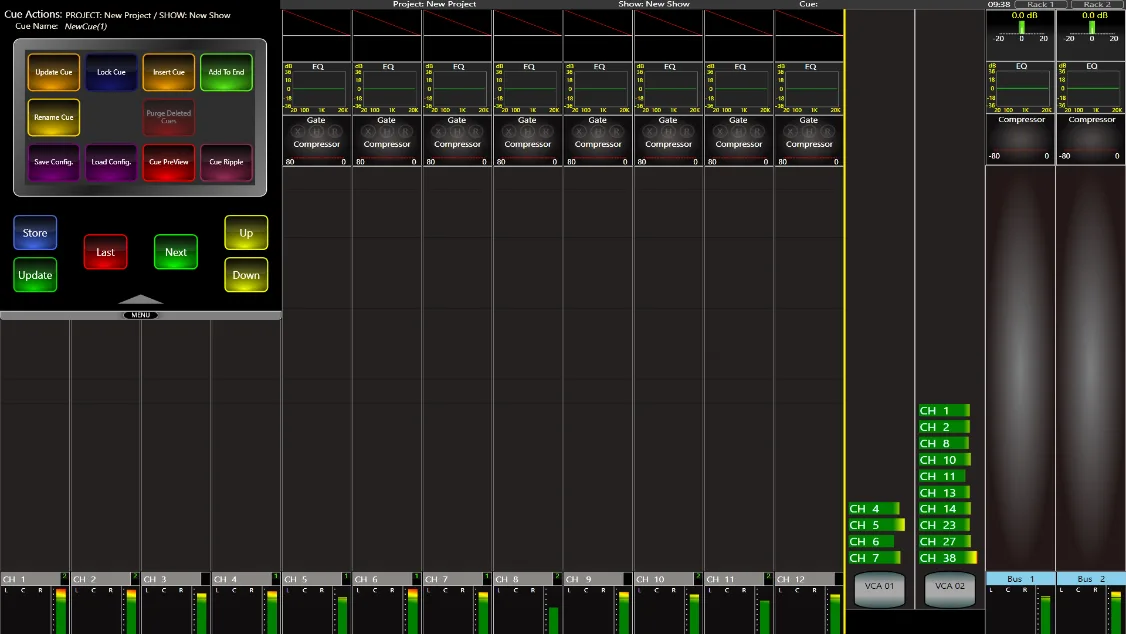Select CH 10 in VCA 02 list
The height and width of the screenshot is (634, 1126).
click(x=945, y=460)
